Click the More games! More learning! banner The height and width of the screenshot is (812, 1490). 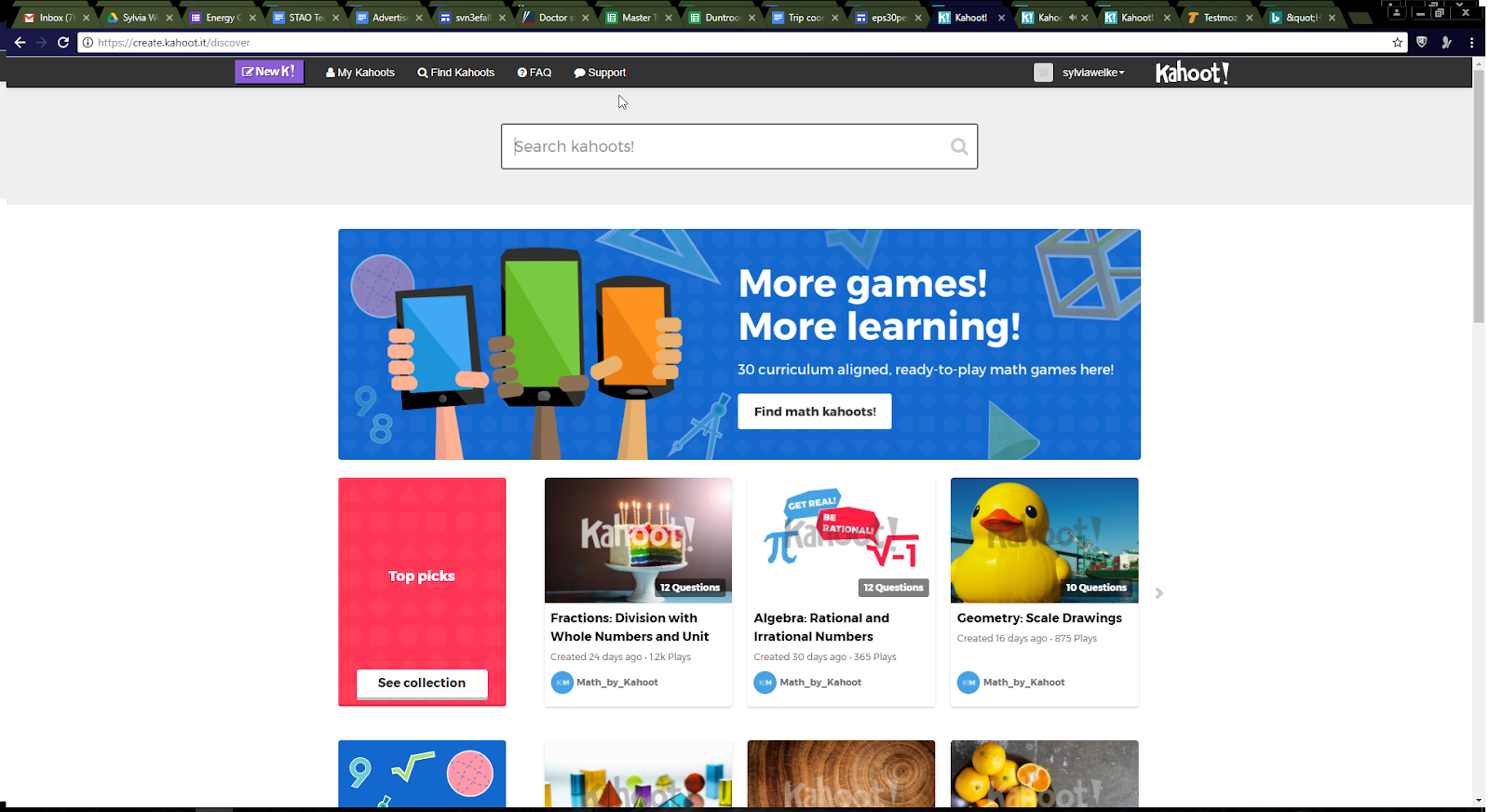pos(739,345)
